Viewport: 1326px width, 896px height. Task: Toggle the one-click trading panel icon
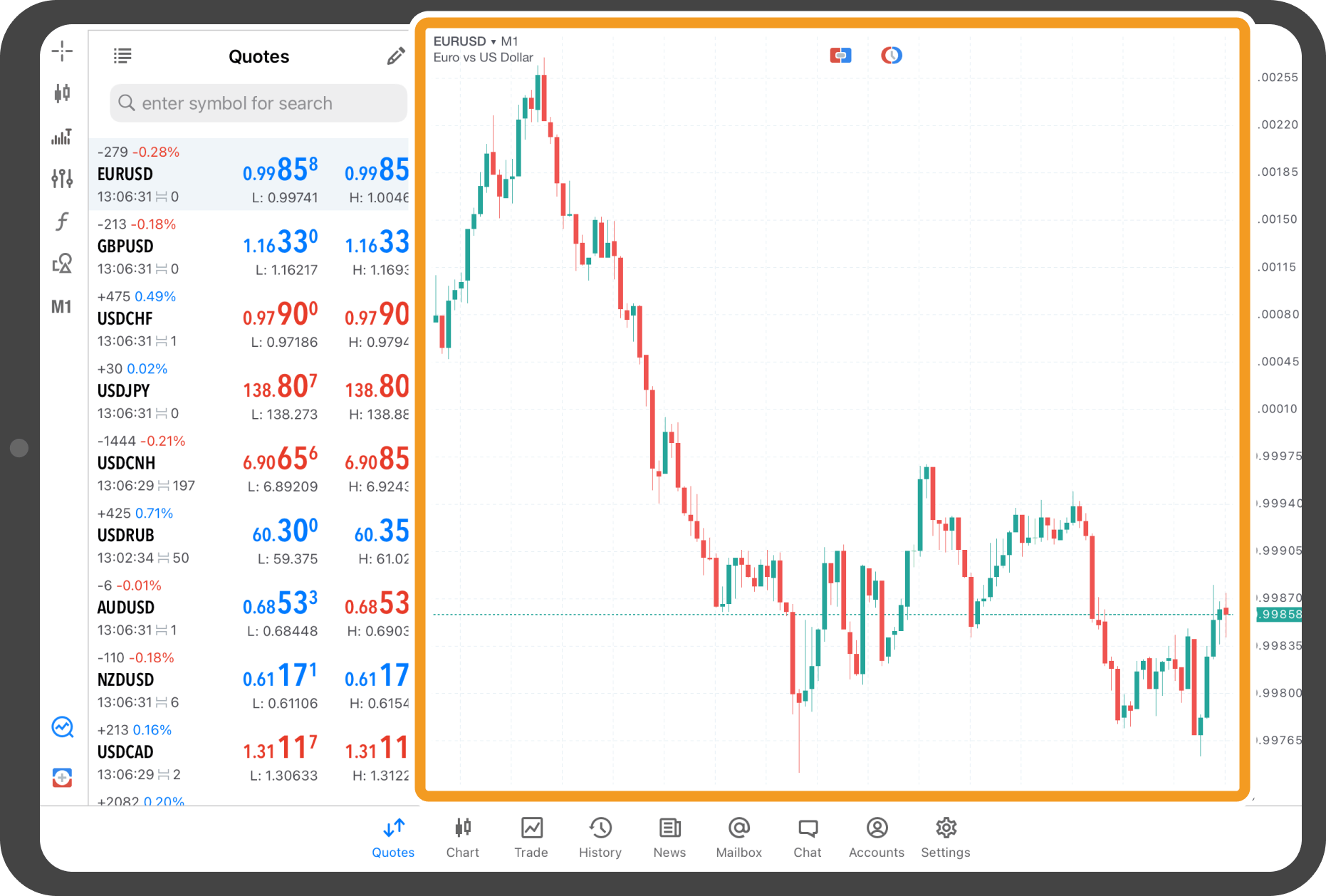(x=840, y=56)
